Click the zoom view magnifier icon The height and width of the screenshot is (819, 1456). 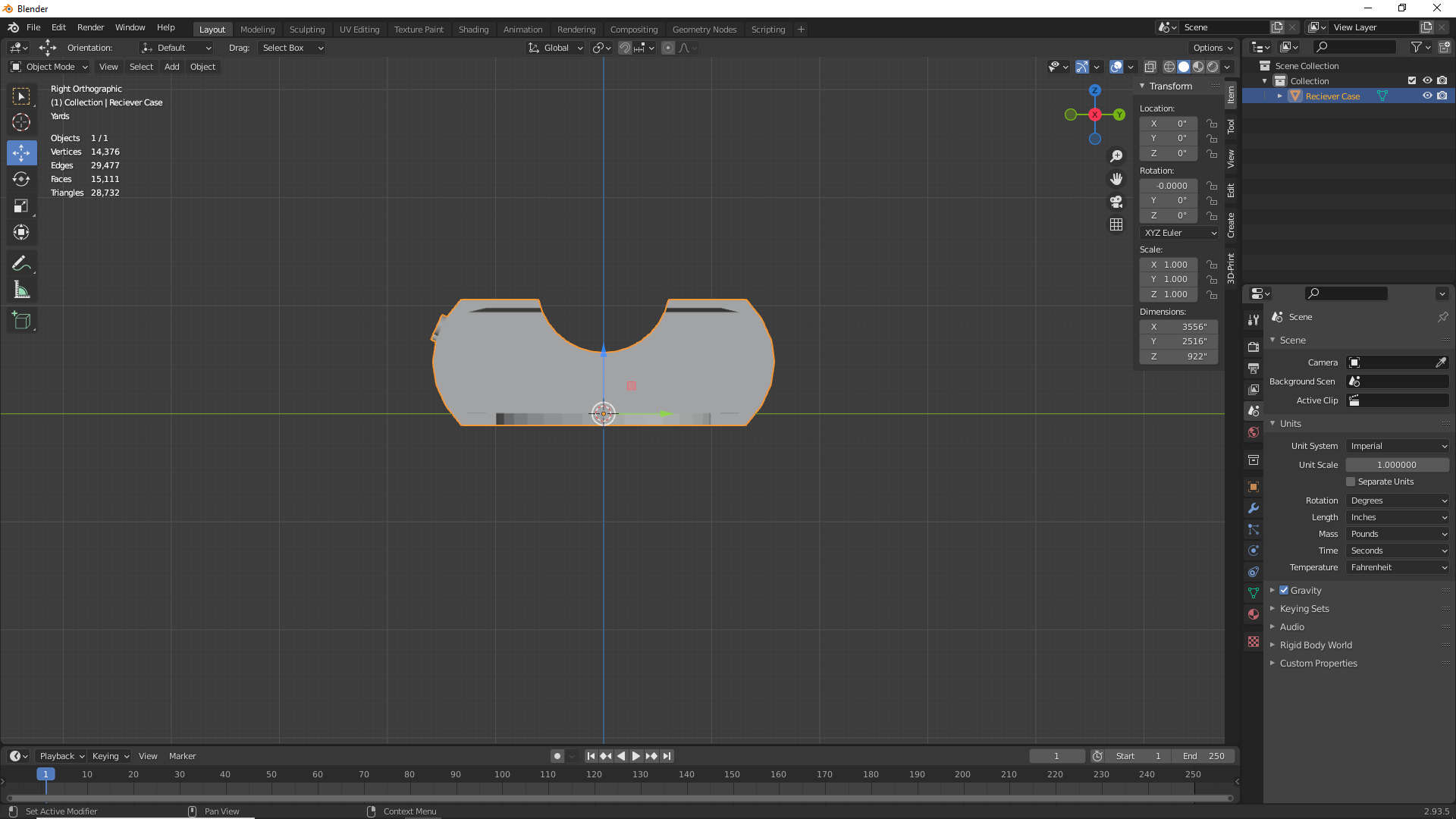point(1116,156)
